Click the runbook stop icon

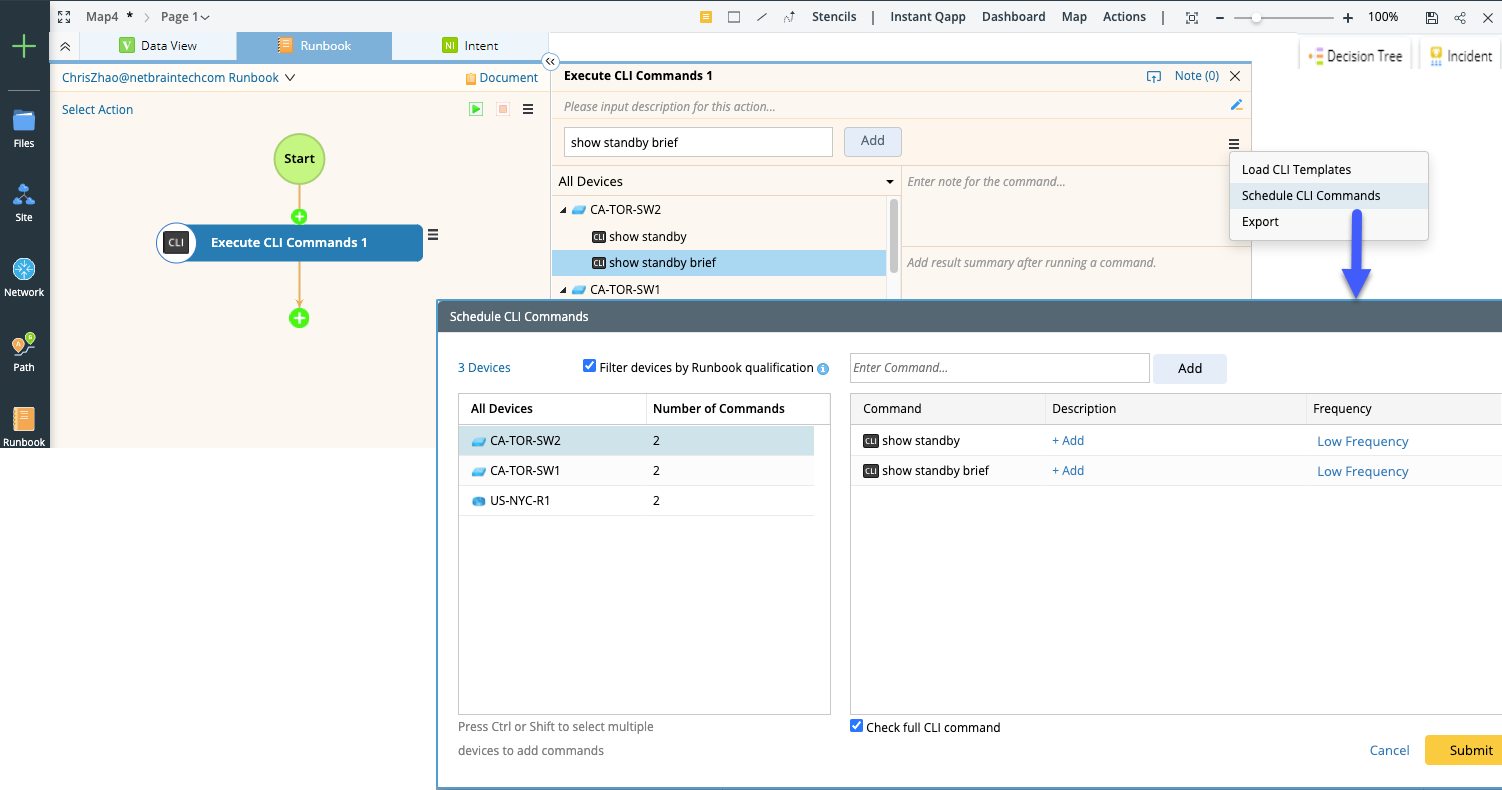pos(503,109)
